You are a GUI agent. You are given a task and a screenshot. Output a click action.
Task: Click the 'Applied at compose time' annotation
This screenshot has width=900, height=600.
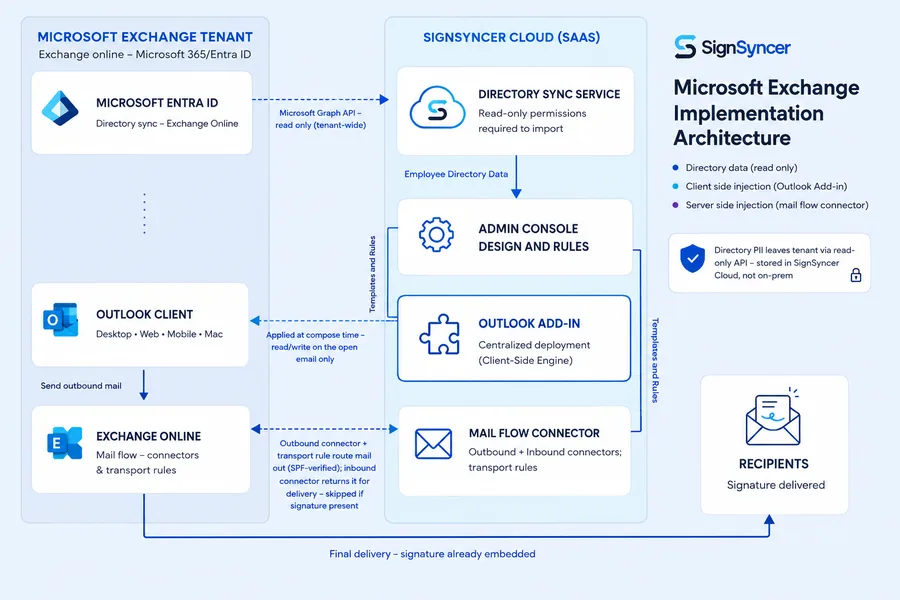point(315,347)
